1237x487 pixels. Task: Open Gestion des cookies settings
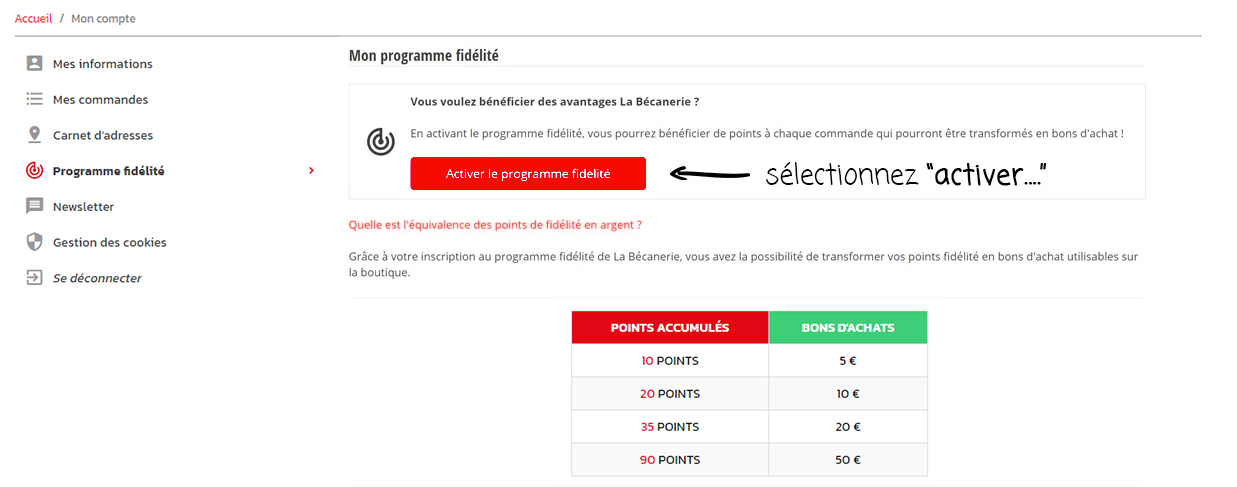(x=109, y=243)
